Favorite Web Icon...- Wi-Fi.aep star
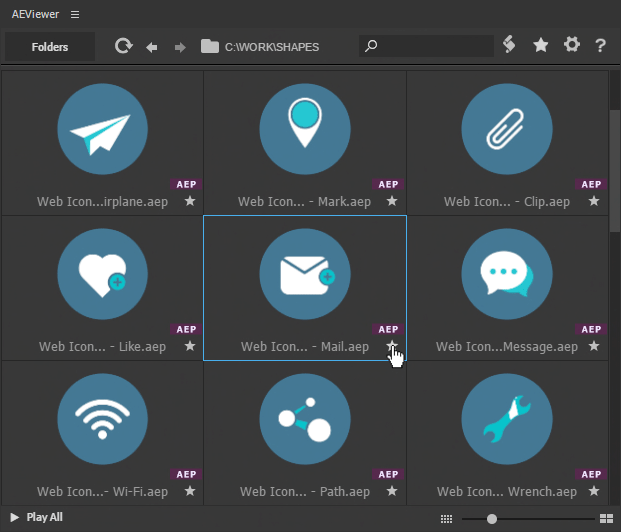This screenshot has height=532, width=621. pyautogui.click(x=190, y=491)
